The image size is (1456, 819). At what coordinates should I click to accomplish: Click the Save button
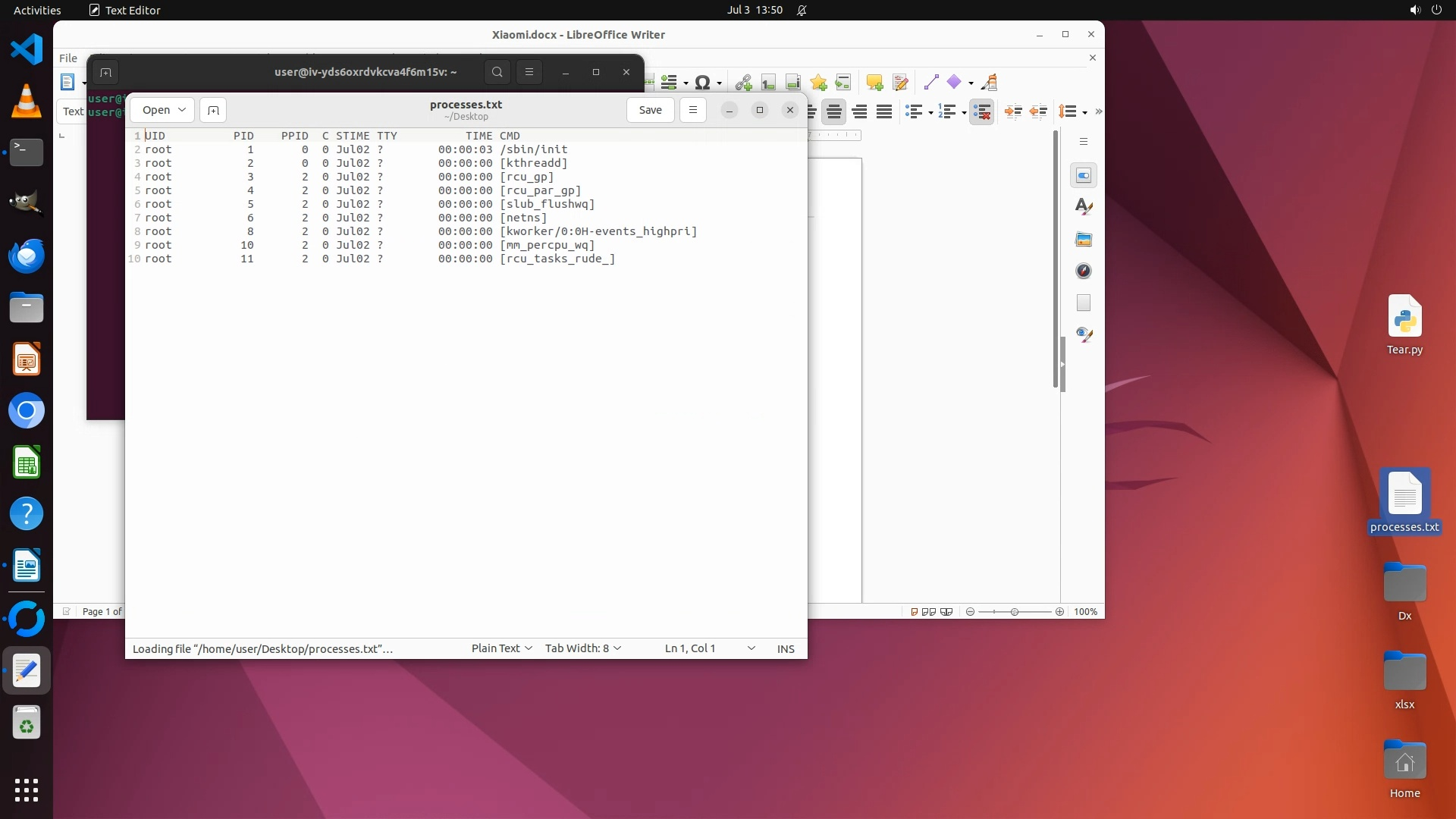650,110
